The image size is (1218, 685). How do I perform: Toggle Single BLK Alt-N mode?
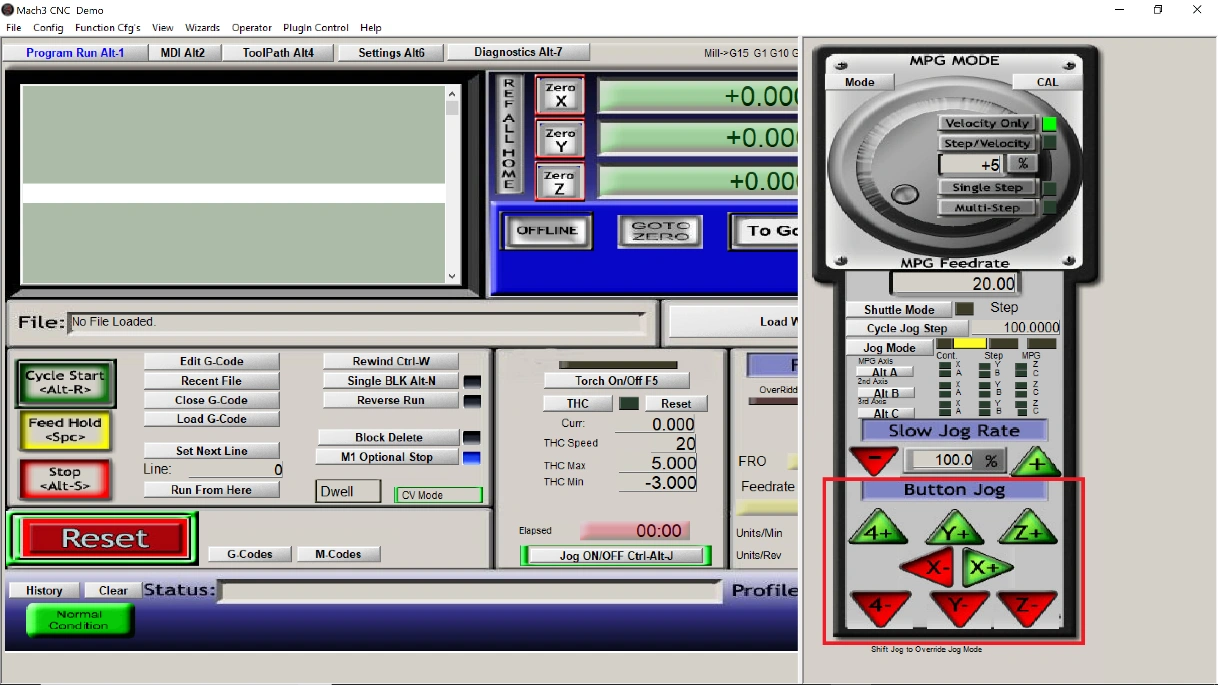point(391,381)
